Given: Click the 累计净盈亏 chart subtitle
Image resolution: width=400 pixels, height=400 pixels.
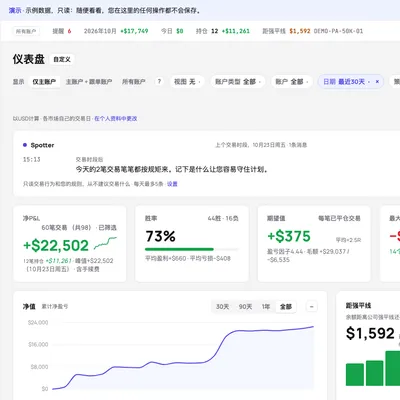Looking at the screenshot, I should 55,307.
